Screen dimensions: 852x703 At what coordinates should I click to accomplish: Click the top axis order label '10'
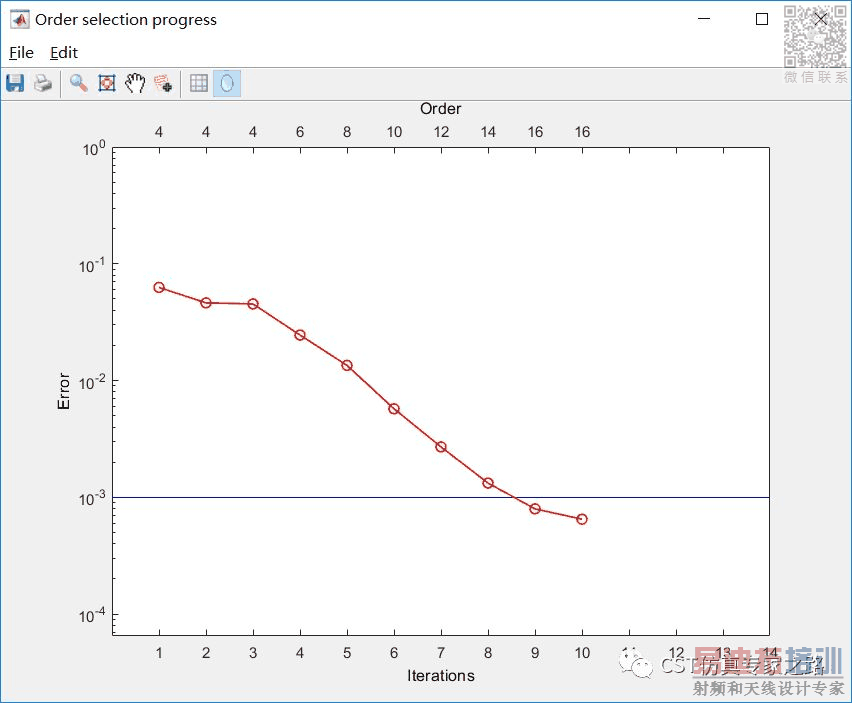[394, 132]
